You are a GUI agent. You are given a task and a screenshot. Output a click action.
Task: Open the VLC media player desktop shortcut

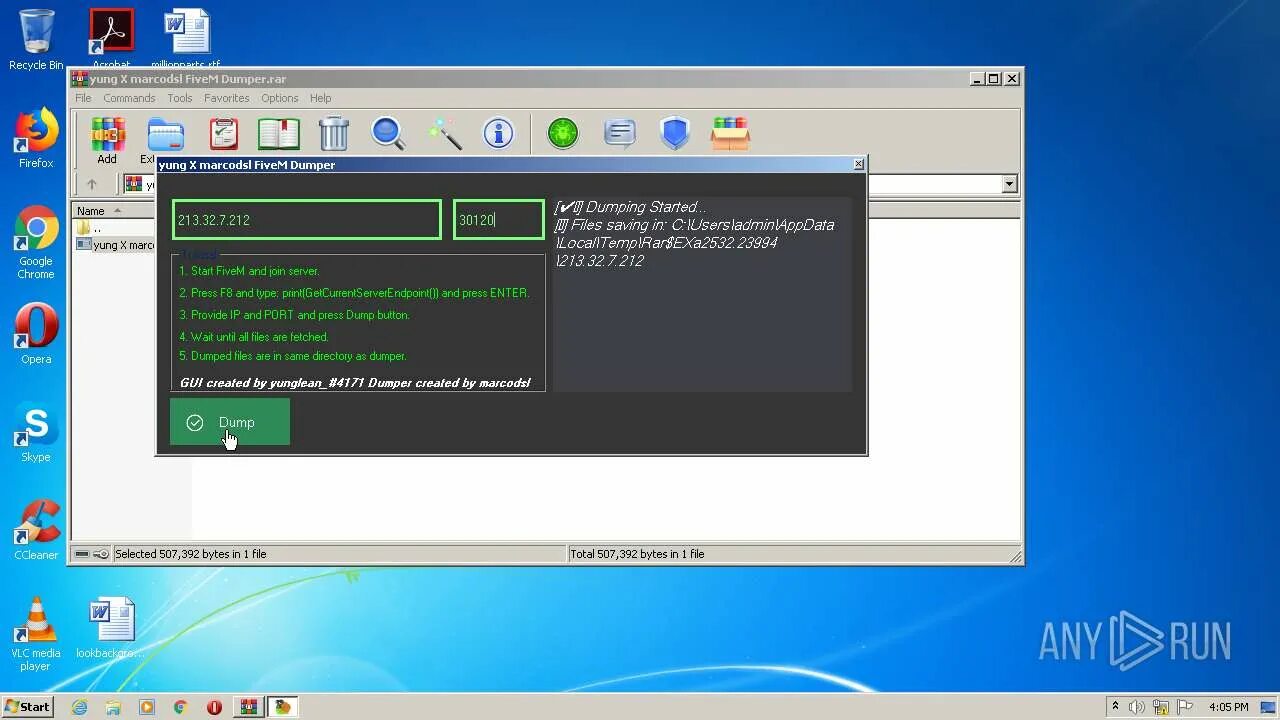pyautogui.click(x=36, y=634)
